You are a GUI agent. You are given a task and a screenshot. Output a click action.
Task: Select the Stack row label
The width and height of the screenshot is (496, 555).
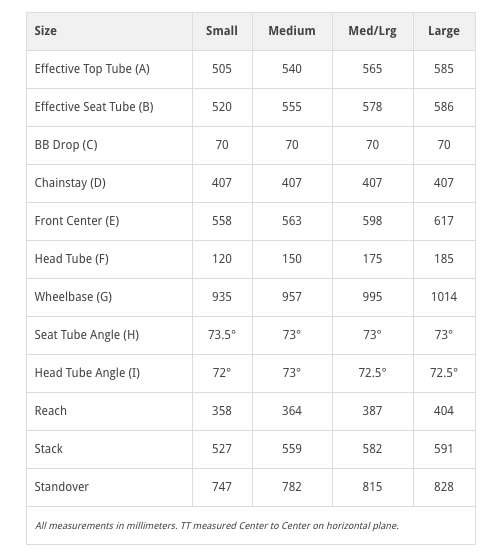click(48, 449)
